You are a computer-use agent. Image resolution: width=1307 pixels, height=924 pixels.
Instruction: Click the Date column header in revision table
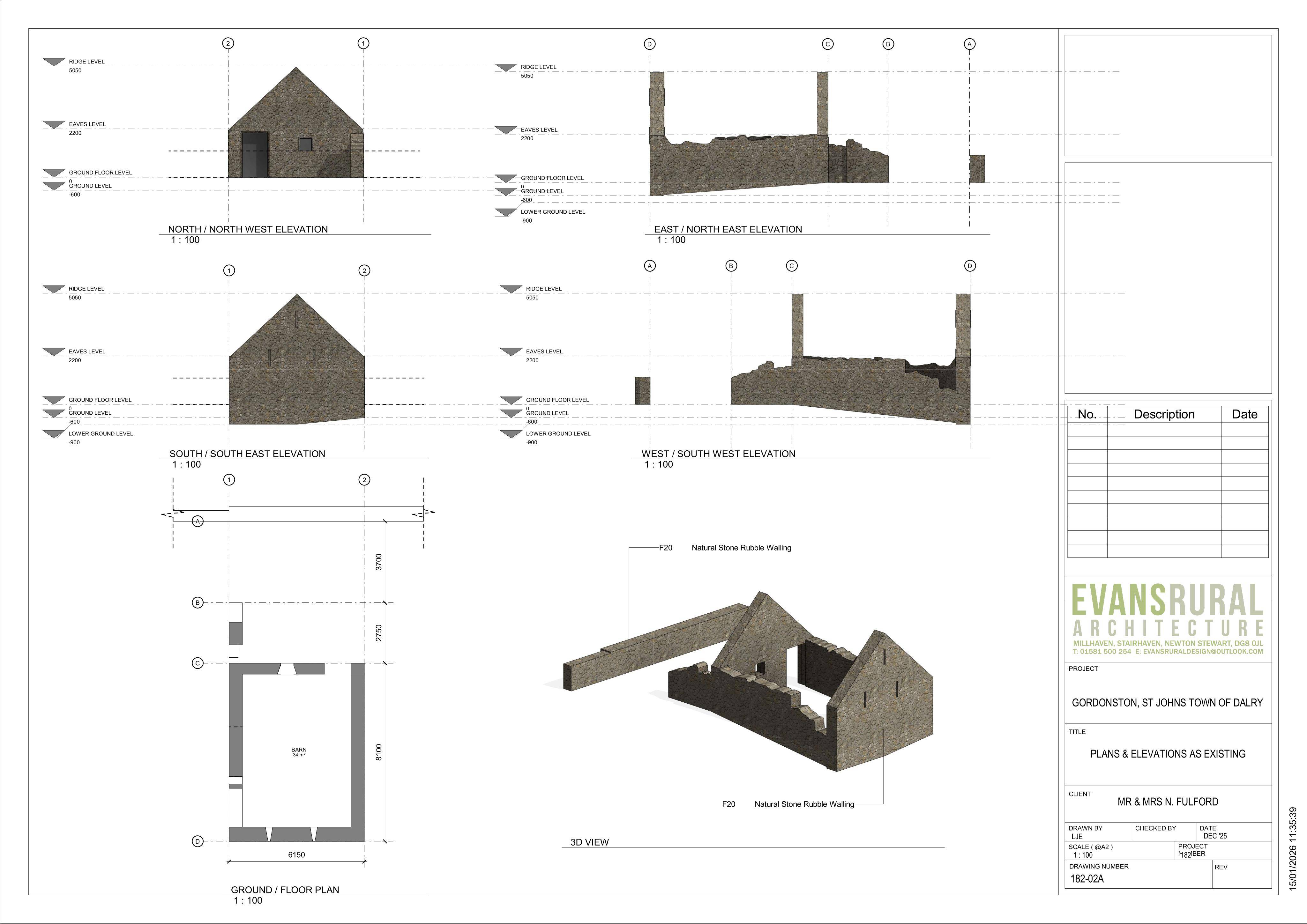tap(1244, 414)
